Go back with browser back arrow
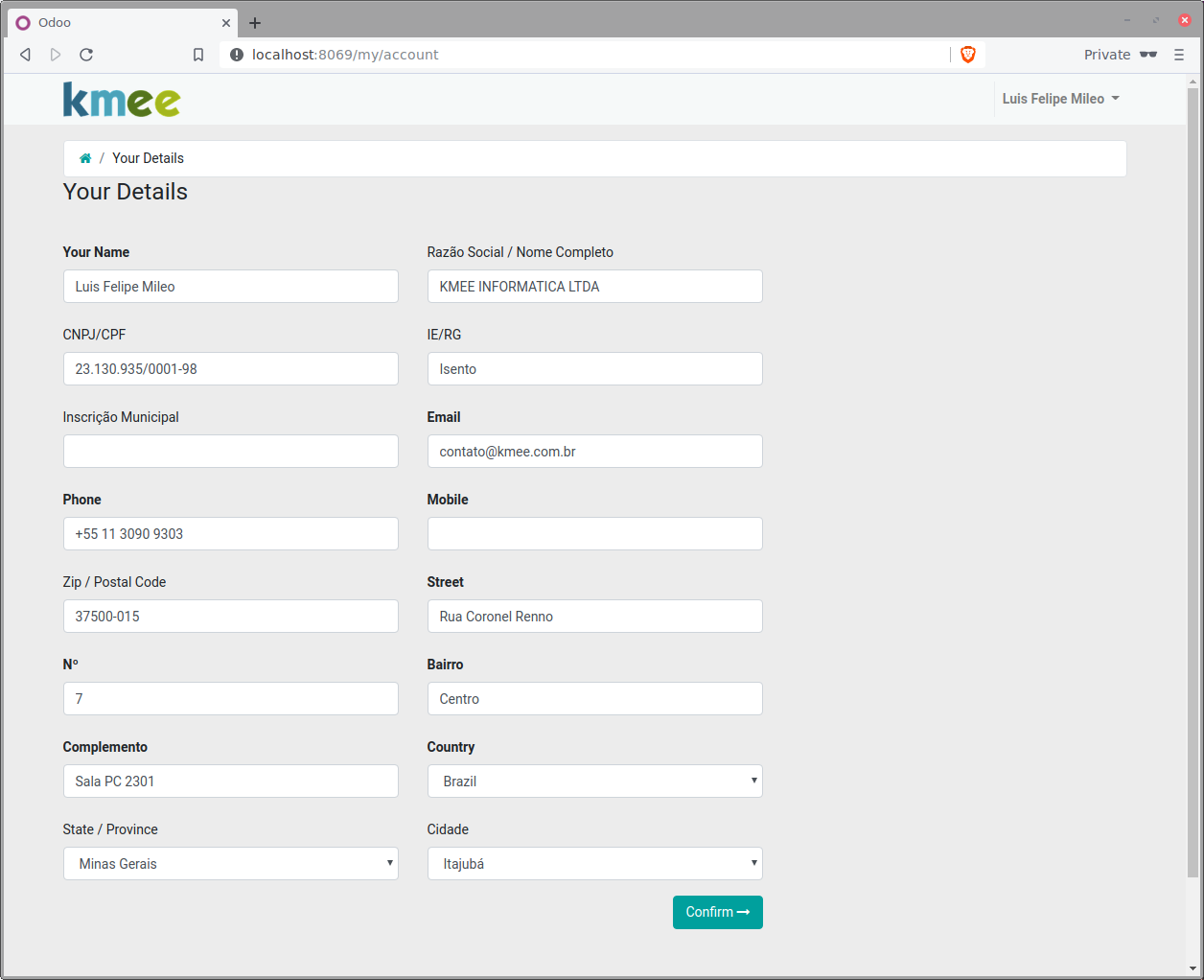1204x980 pixels. point(25,55)
